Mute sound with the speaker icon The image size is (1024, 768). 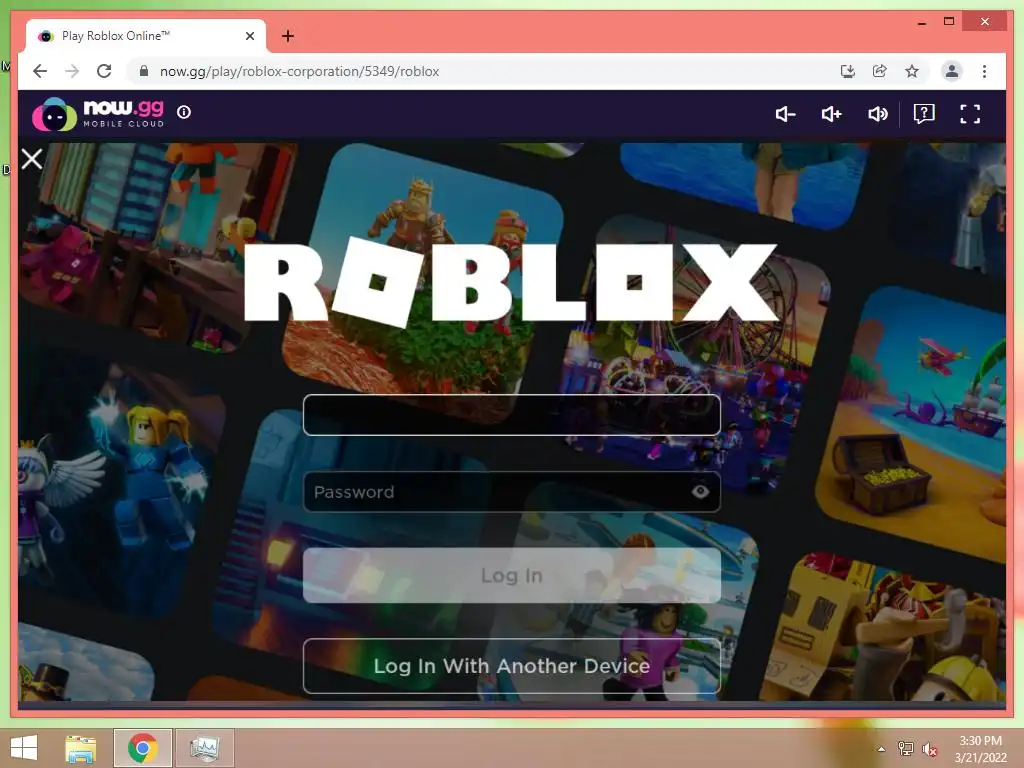pyautogui.click(x=878, y=114)
